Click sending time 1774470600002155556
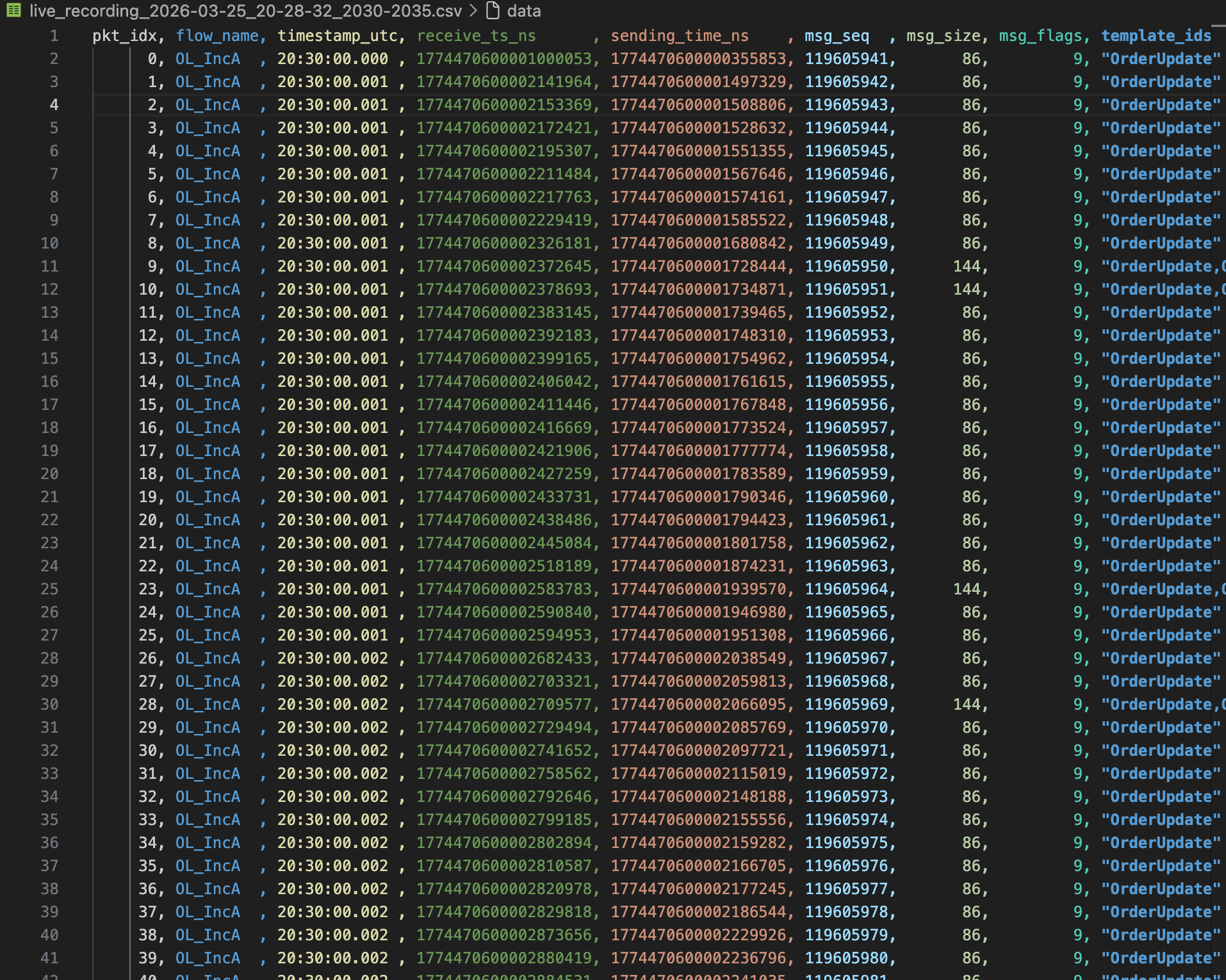This screenshot has width=1226, height=980. pos(698,820)
